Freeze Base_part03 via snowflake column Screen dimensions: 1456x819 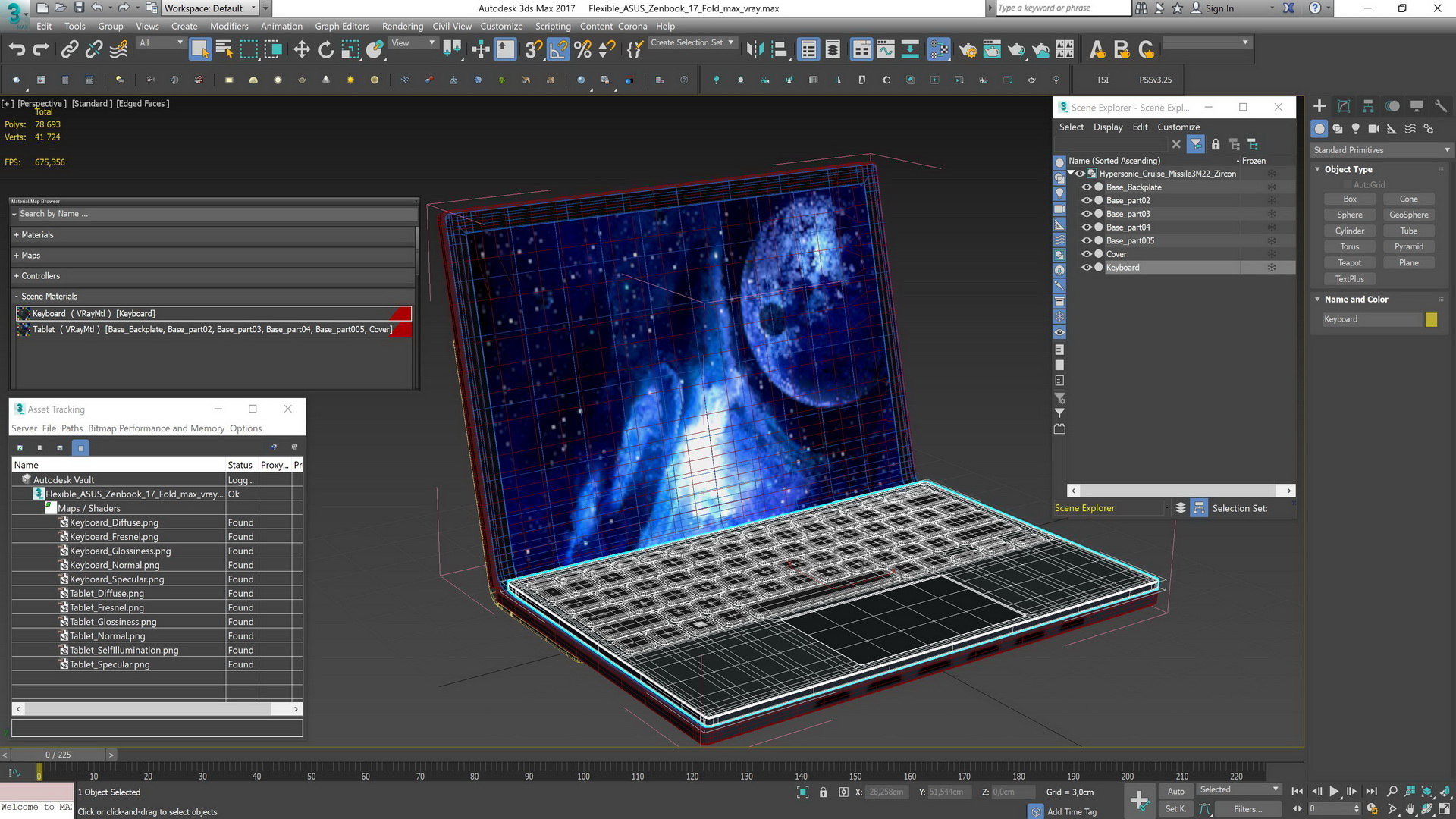coord(1272,214)
